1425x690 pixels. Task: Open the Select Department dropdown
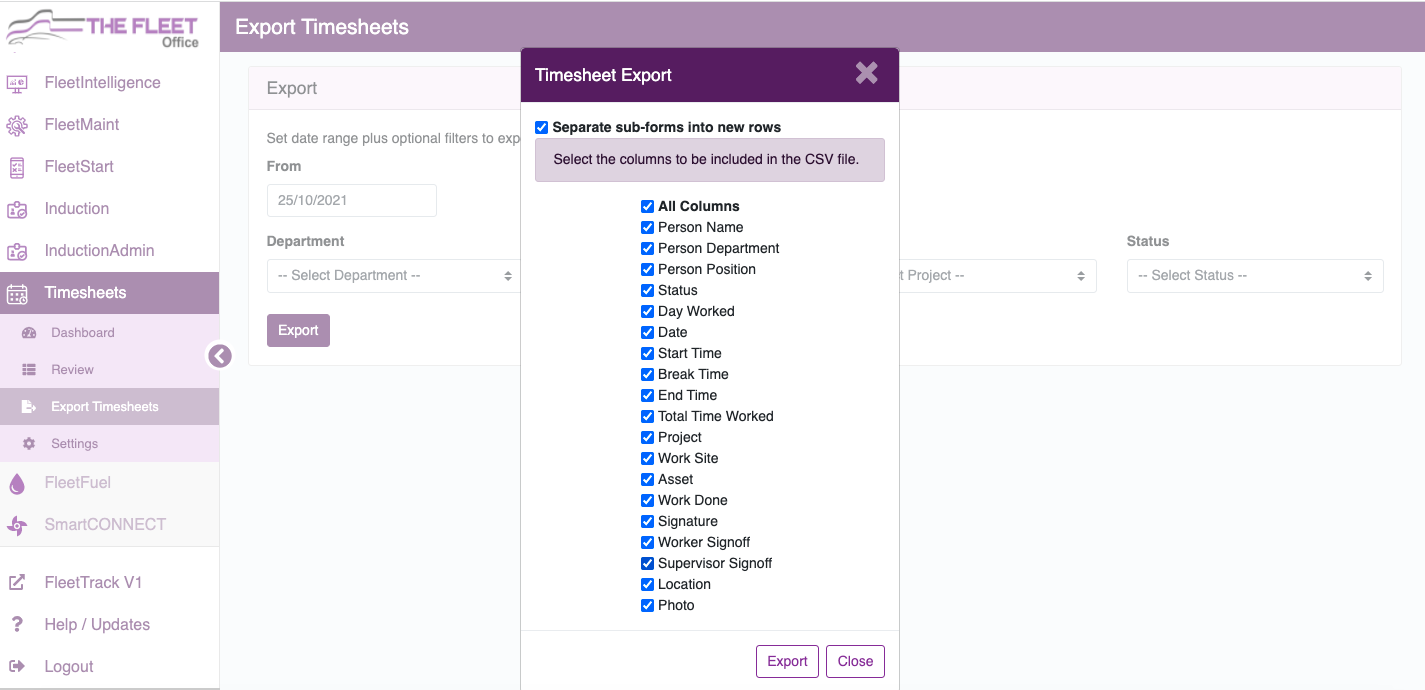(x=393, y=276)
